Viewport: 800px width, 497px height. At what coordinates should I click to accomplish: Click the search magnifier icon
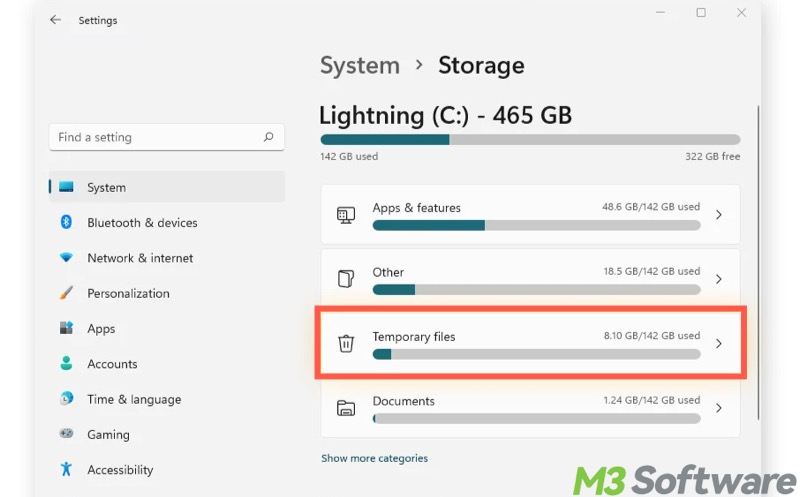[268, 137]
